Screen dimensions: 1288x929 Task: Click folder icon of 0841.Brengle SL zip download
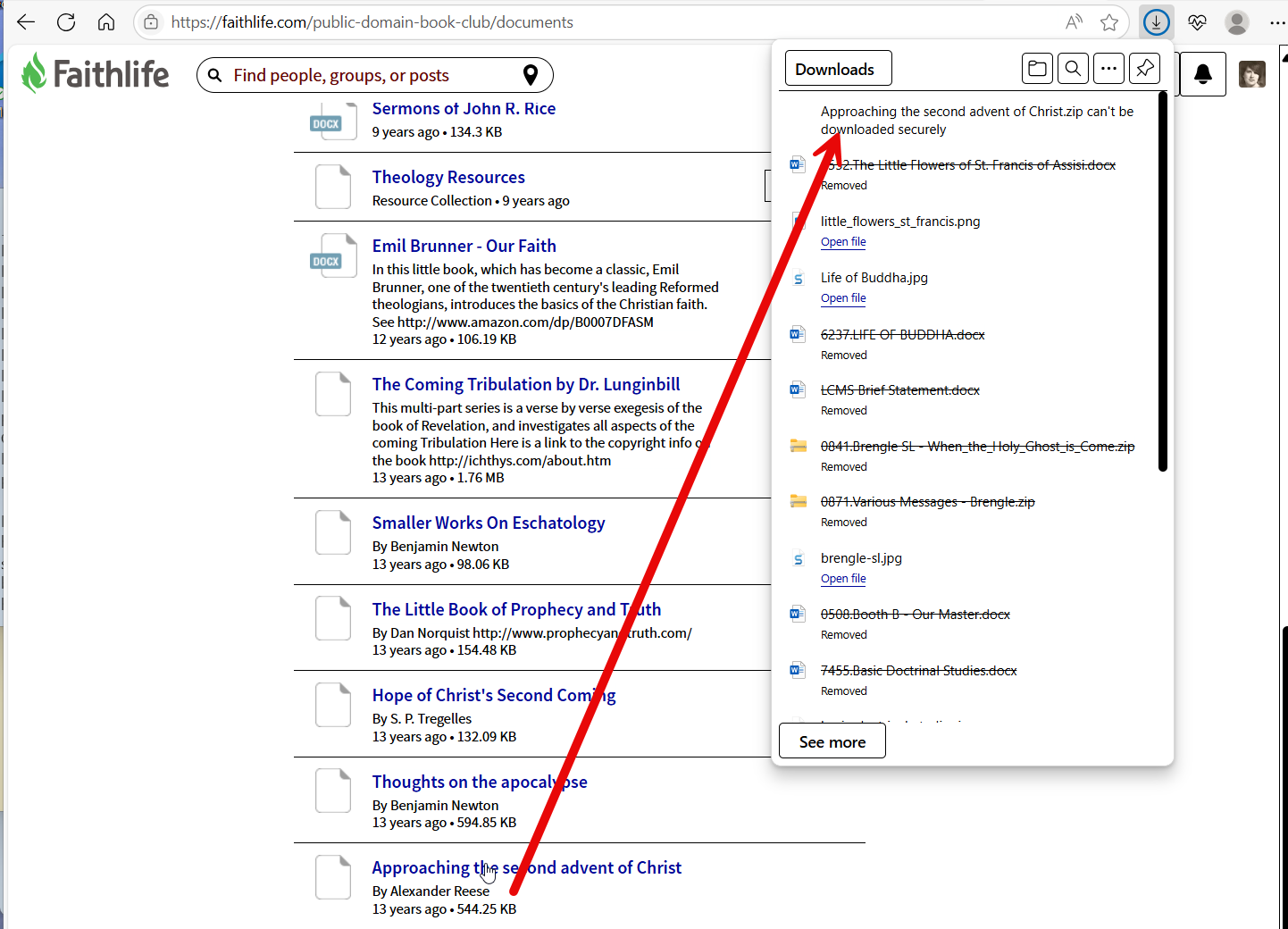coord(799,446)
